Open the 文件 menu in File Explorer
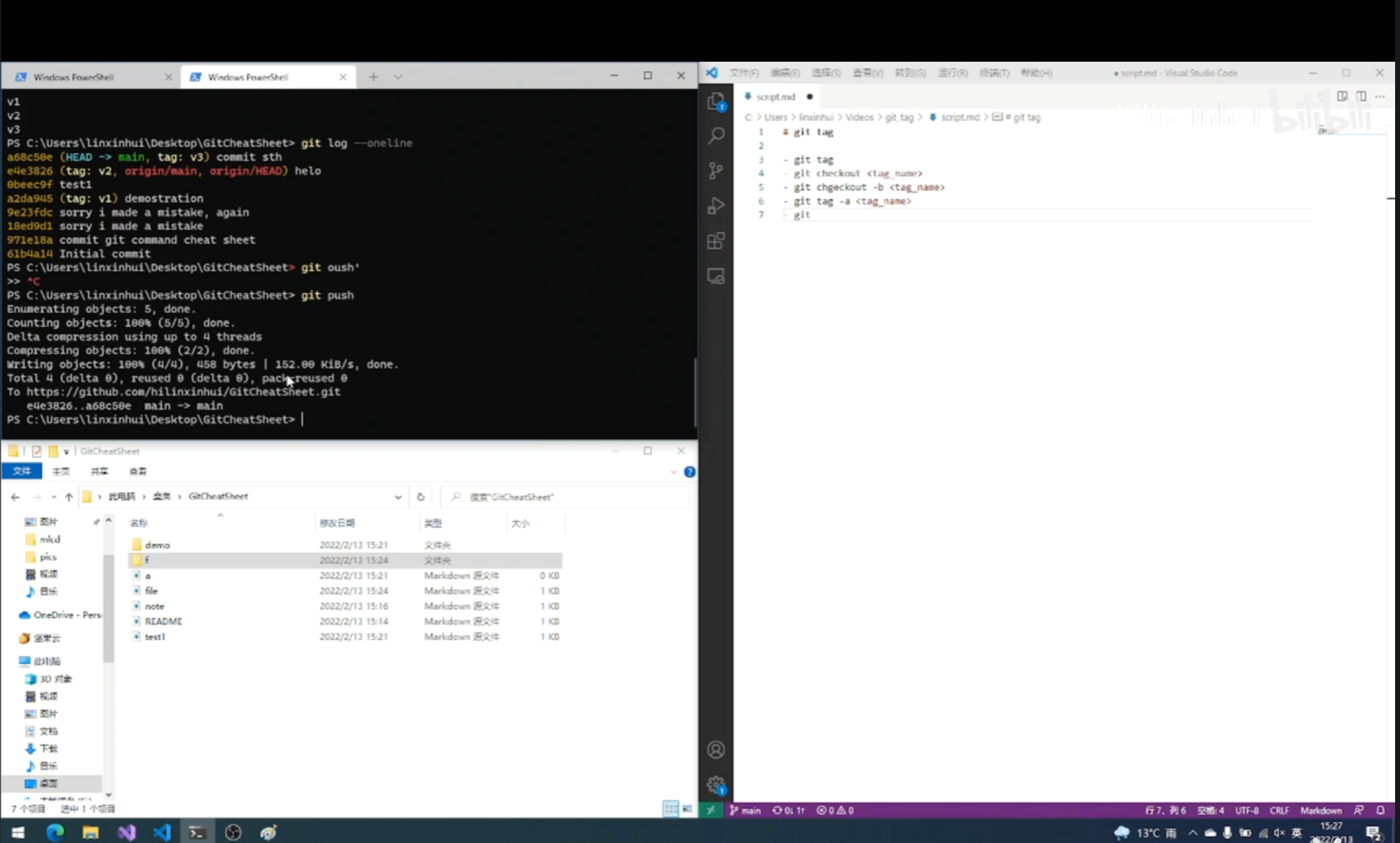 [22, 471]
